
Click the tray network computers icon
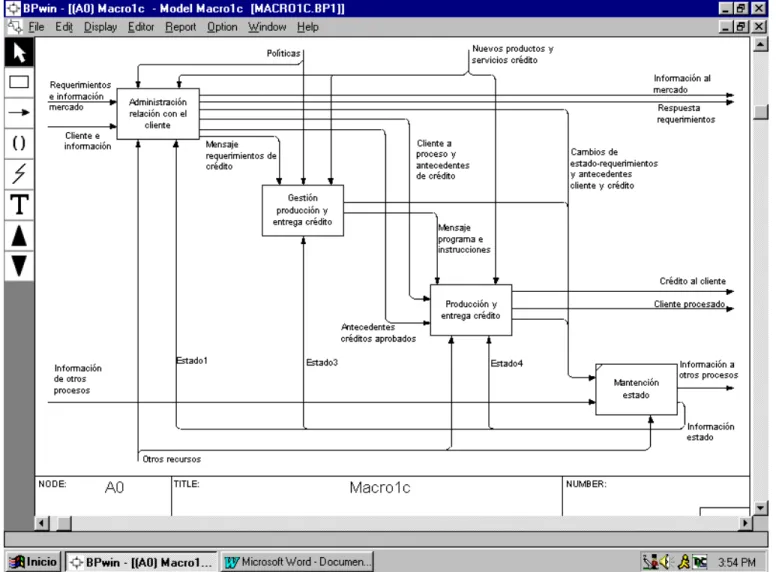(650, 562)
